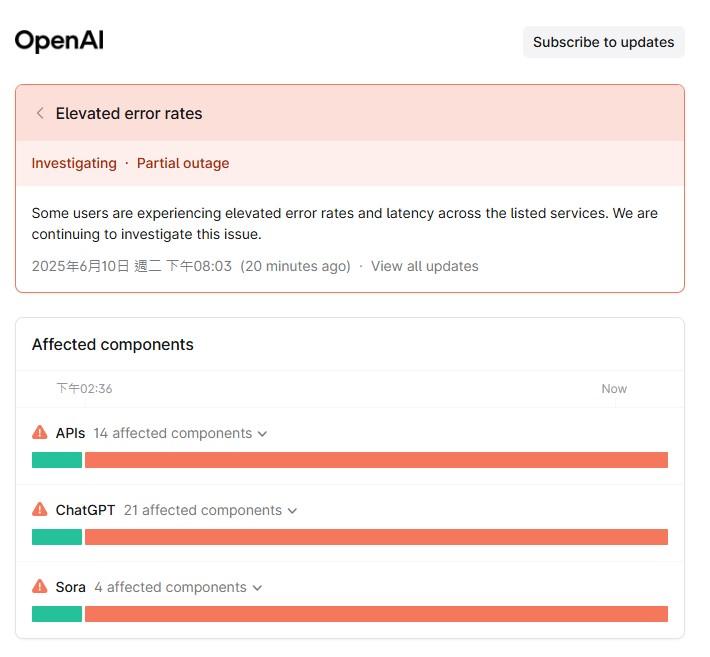710x657 pixels.
Task: Open the View all updates link
Action: [424, 266]
